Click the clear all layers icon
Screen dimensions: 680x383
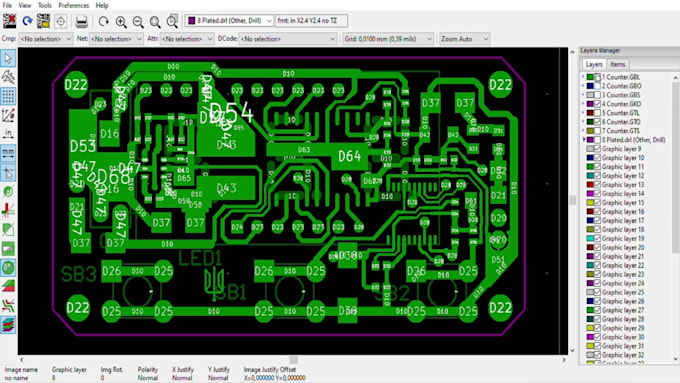[x=10, y=21]
